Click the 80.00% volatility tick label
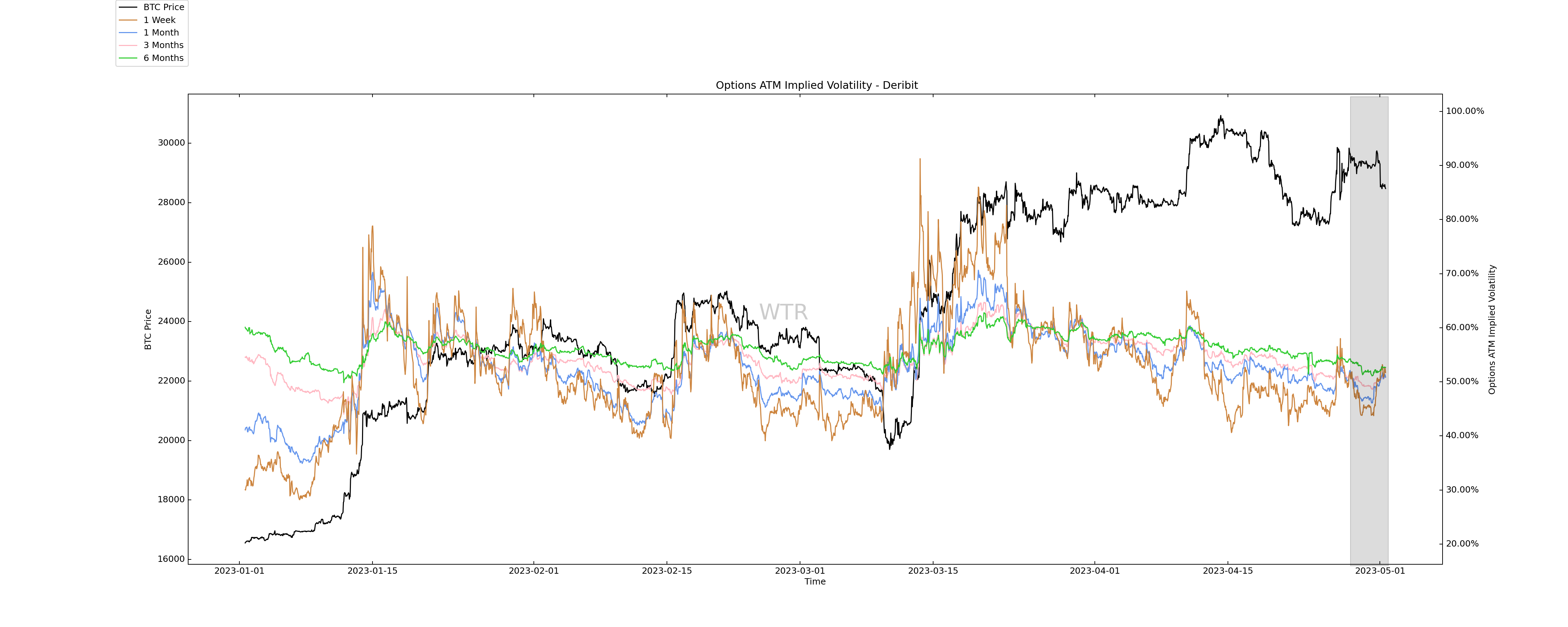 click(1462, 219)
